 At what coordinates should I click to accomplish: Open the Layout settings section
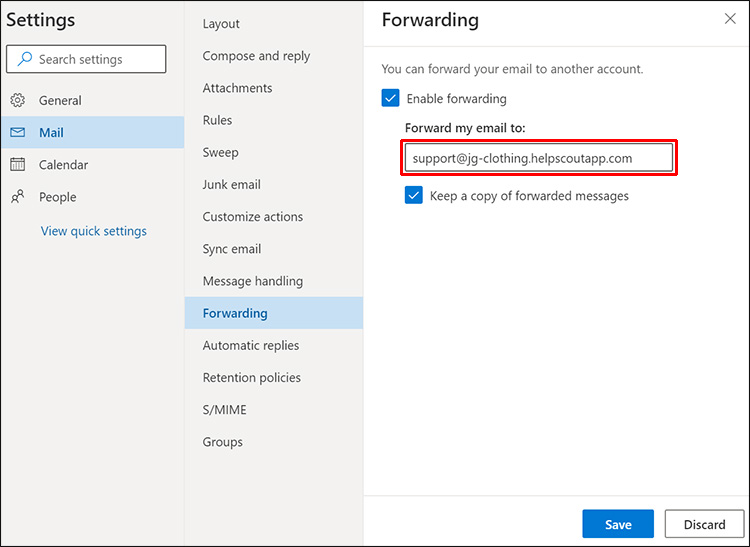coord(221,24)
